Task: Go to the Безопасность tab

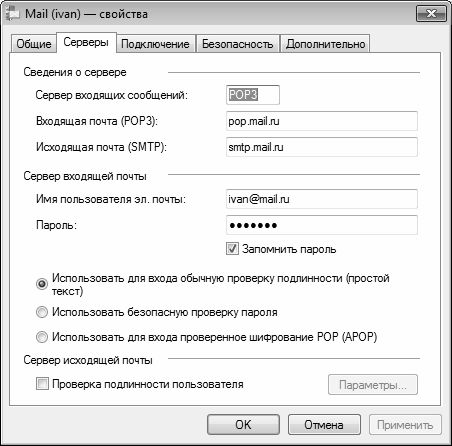Action: coord(237,44)
